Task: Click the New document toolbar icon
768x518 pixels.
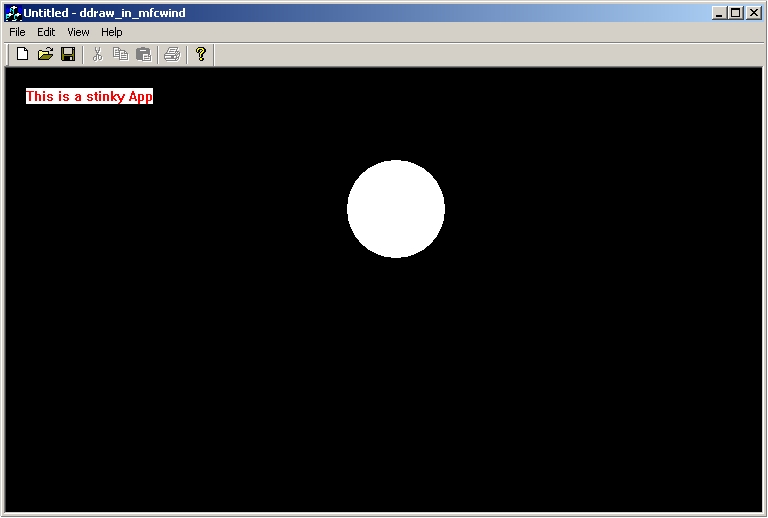Action: point(22,54)
